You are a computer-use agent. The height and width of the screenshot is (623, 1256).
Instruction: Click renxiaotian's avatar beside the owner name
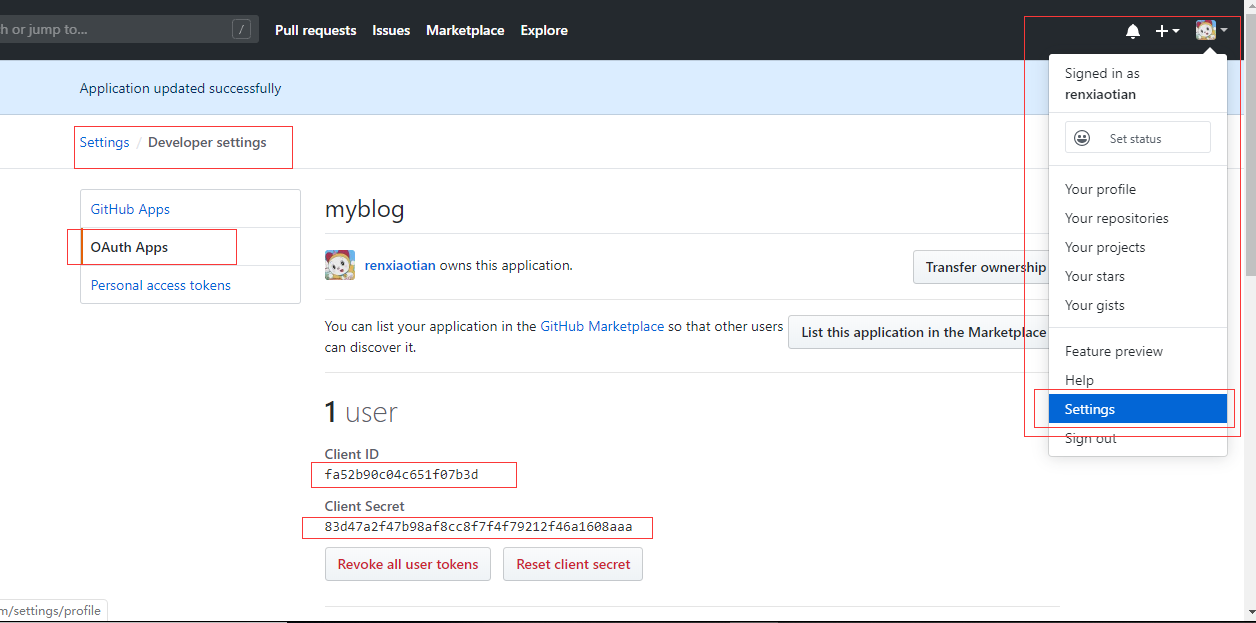(340, 265)
